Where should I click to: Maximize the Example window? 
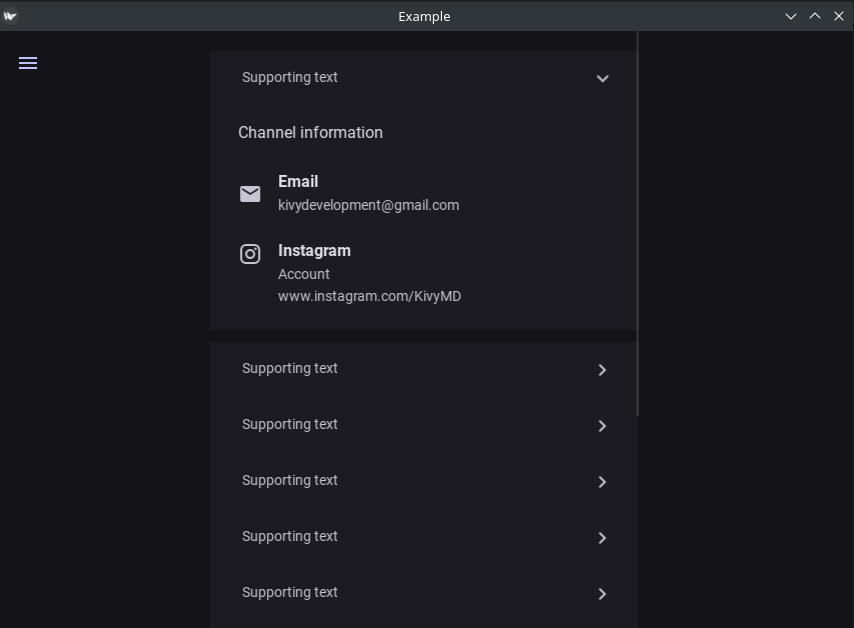coord(815,16)
